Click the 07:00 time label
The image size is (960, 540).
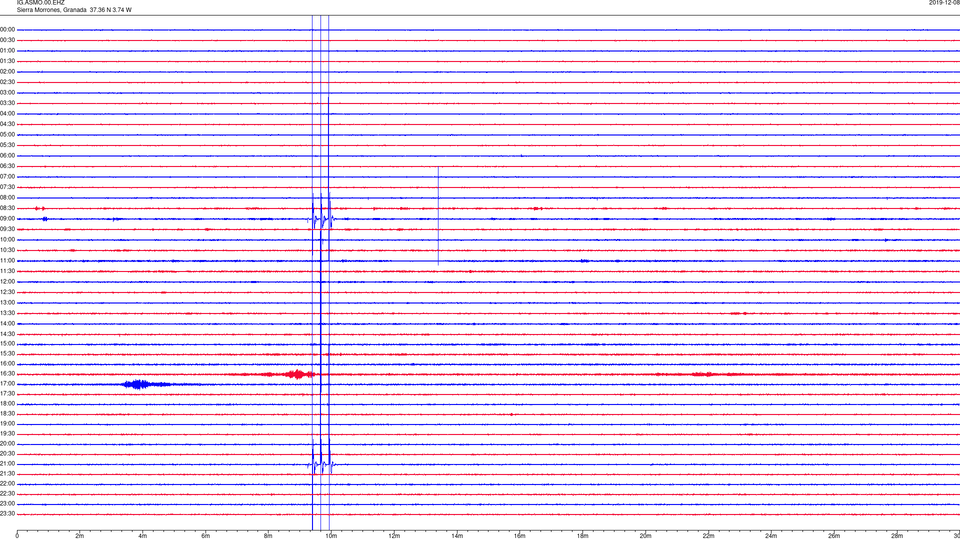[7, 176]
